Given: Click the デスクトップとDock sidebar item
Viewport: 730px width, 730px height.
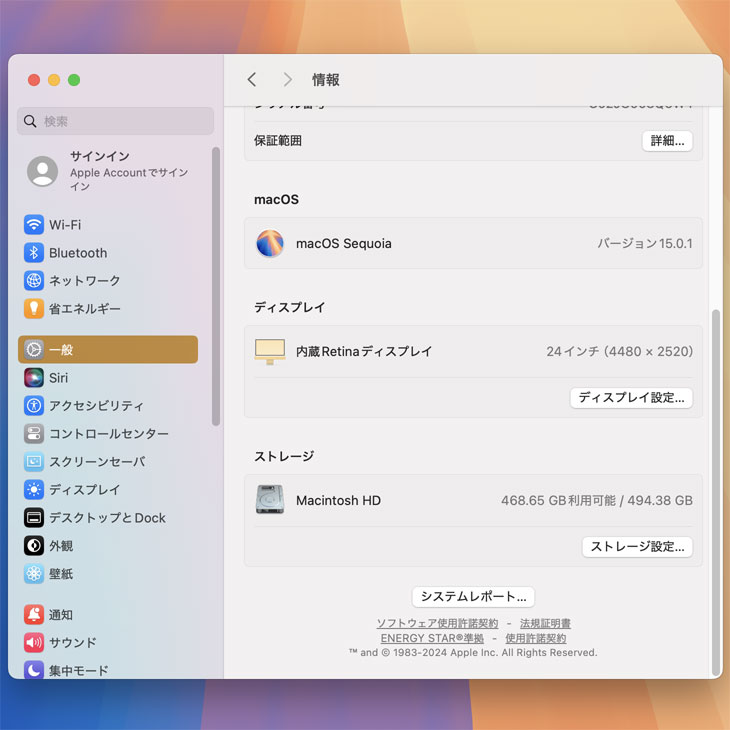Looking at the screenshot, I should 107,518.
